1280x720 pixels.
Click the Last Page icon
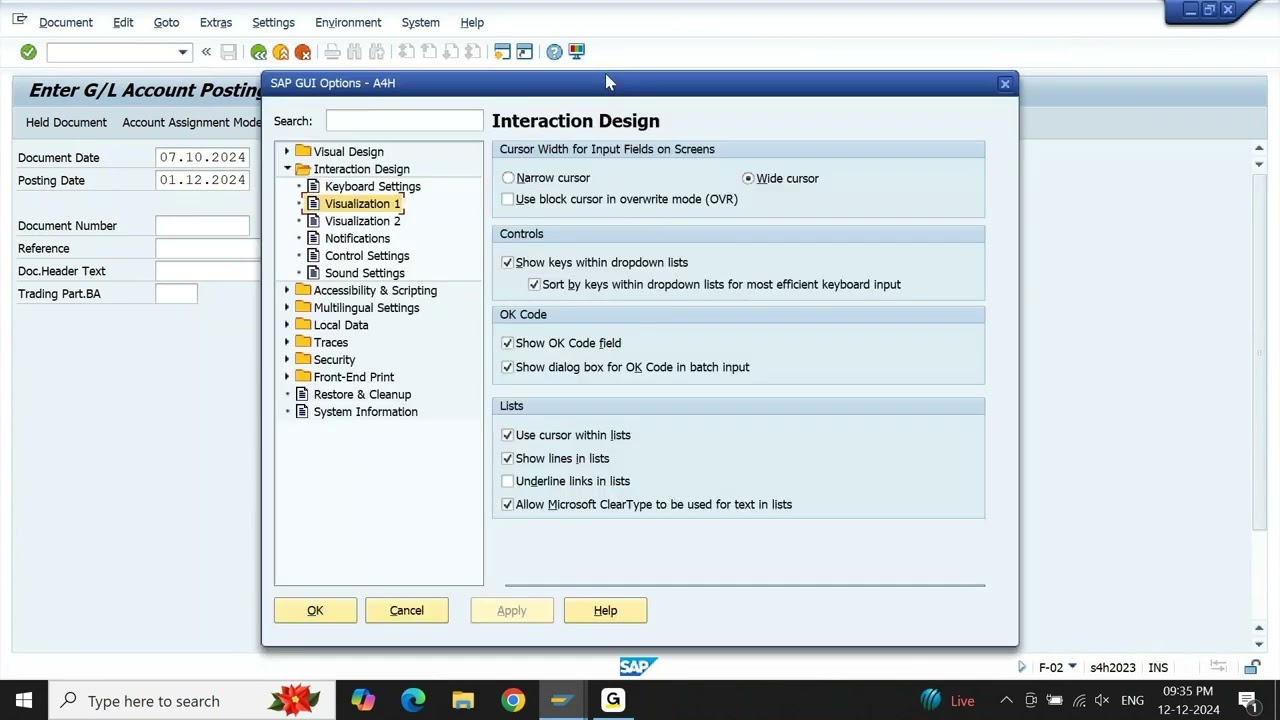[x=472, y=52]
